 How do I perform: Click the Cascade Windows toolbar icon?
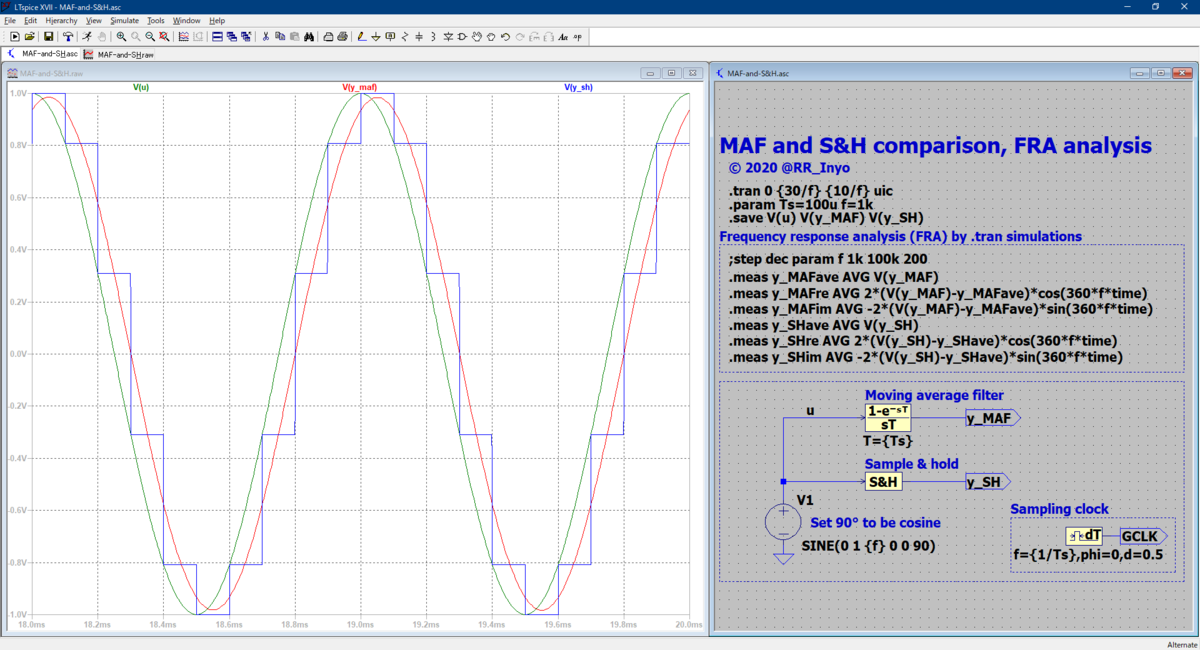click(231, 36)
